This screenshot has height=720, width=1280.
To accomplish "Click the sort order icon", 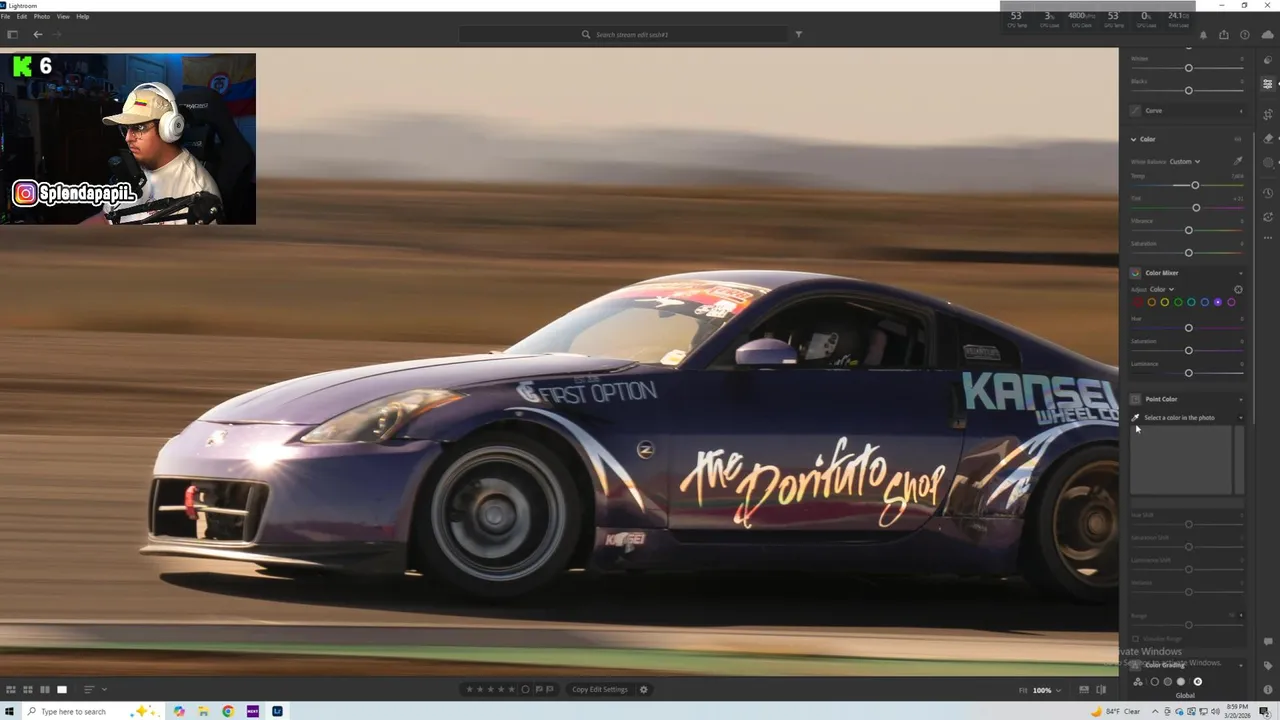I will [88, 689].
